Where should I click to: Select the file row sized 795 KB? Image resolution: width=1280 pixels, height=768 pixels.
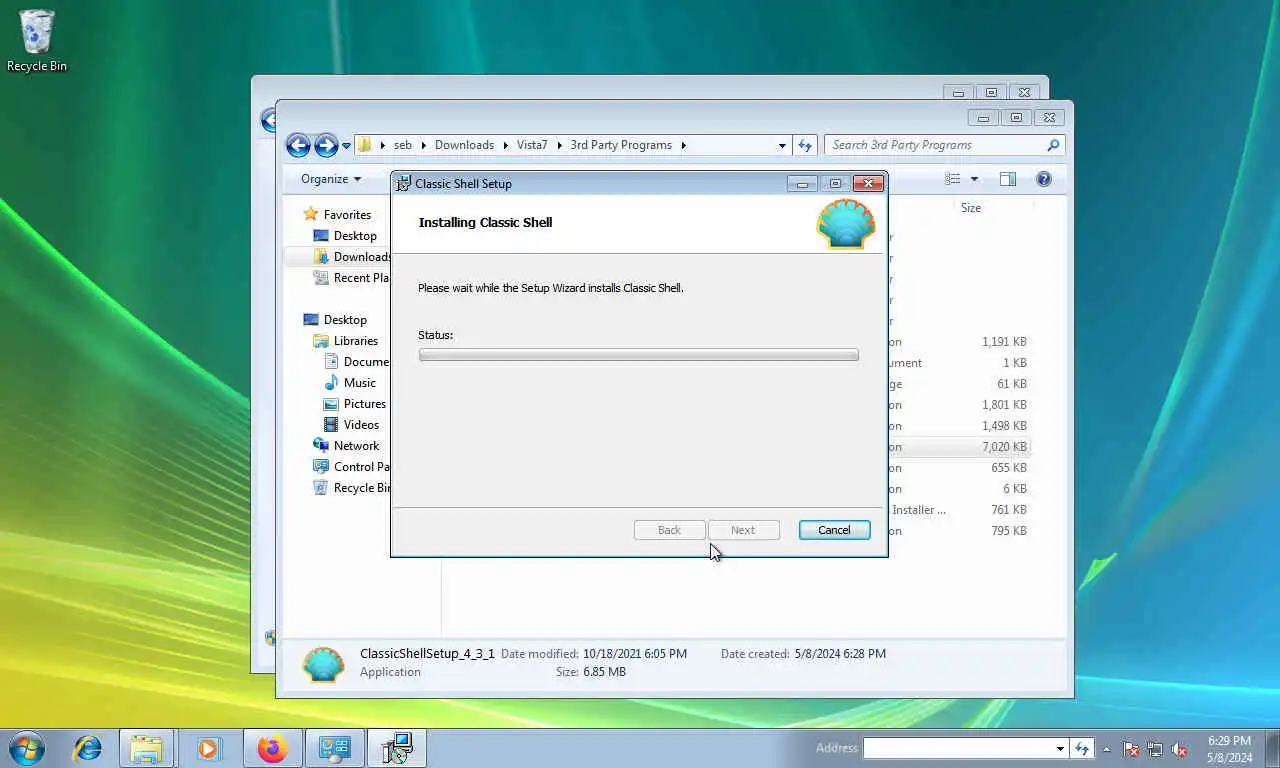point(960,531)
